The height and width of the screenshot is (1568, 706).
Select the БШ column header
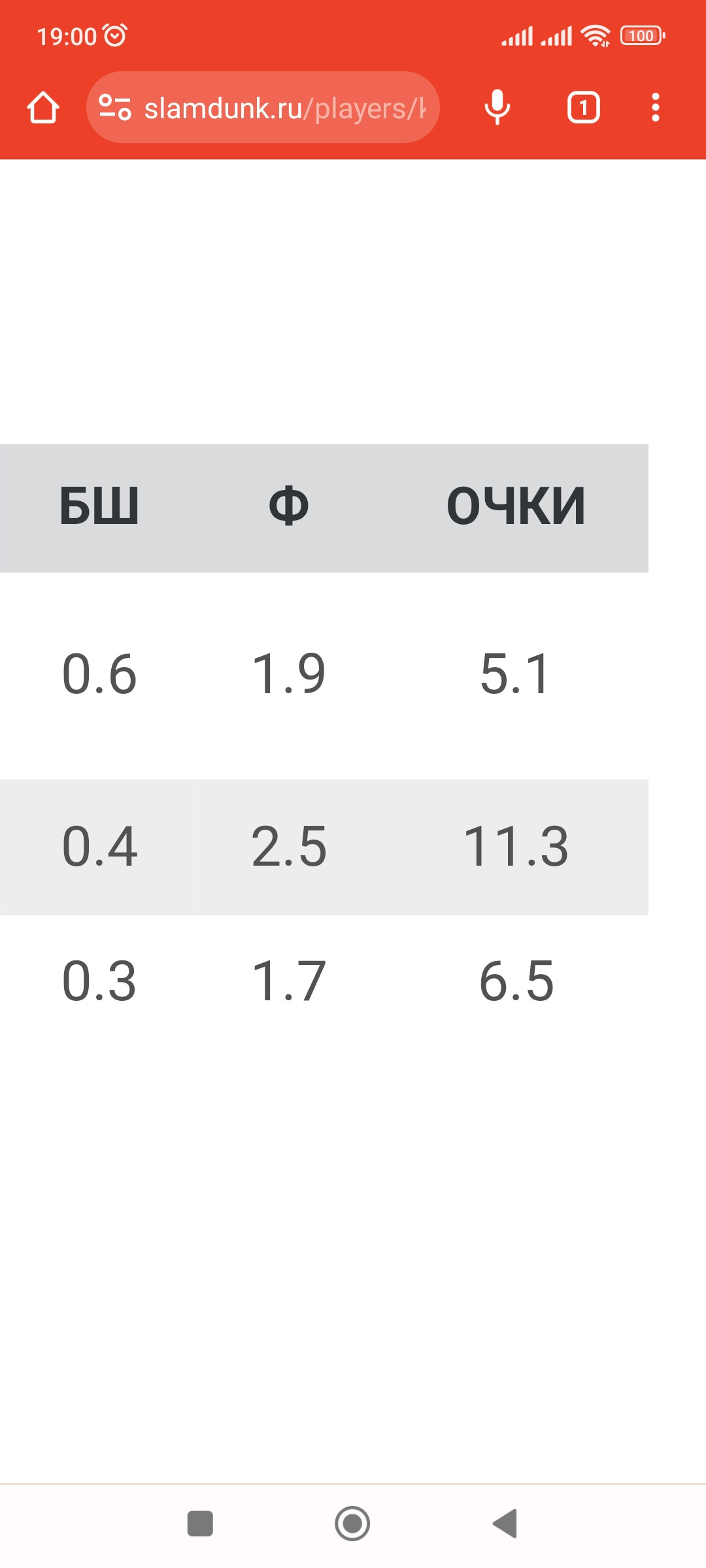coord(99,508)
